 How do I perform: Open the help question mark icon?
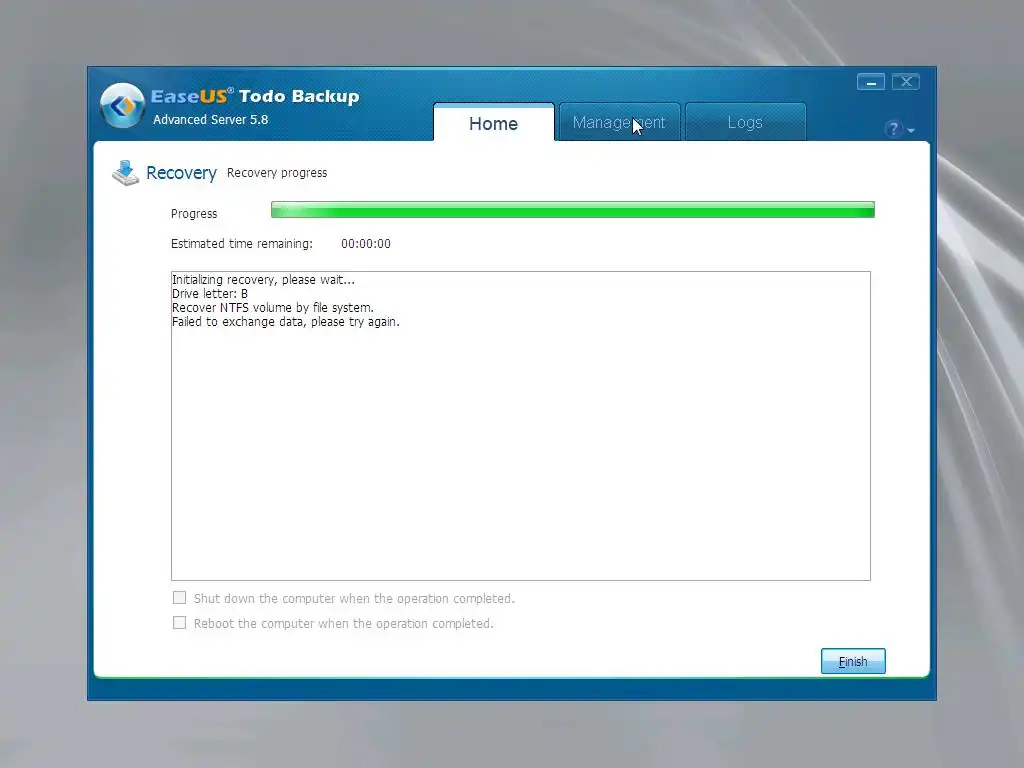(x=893, y=129)
